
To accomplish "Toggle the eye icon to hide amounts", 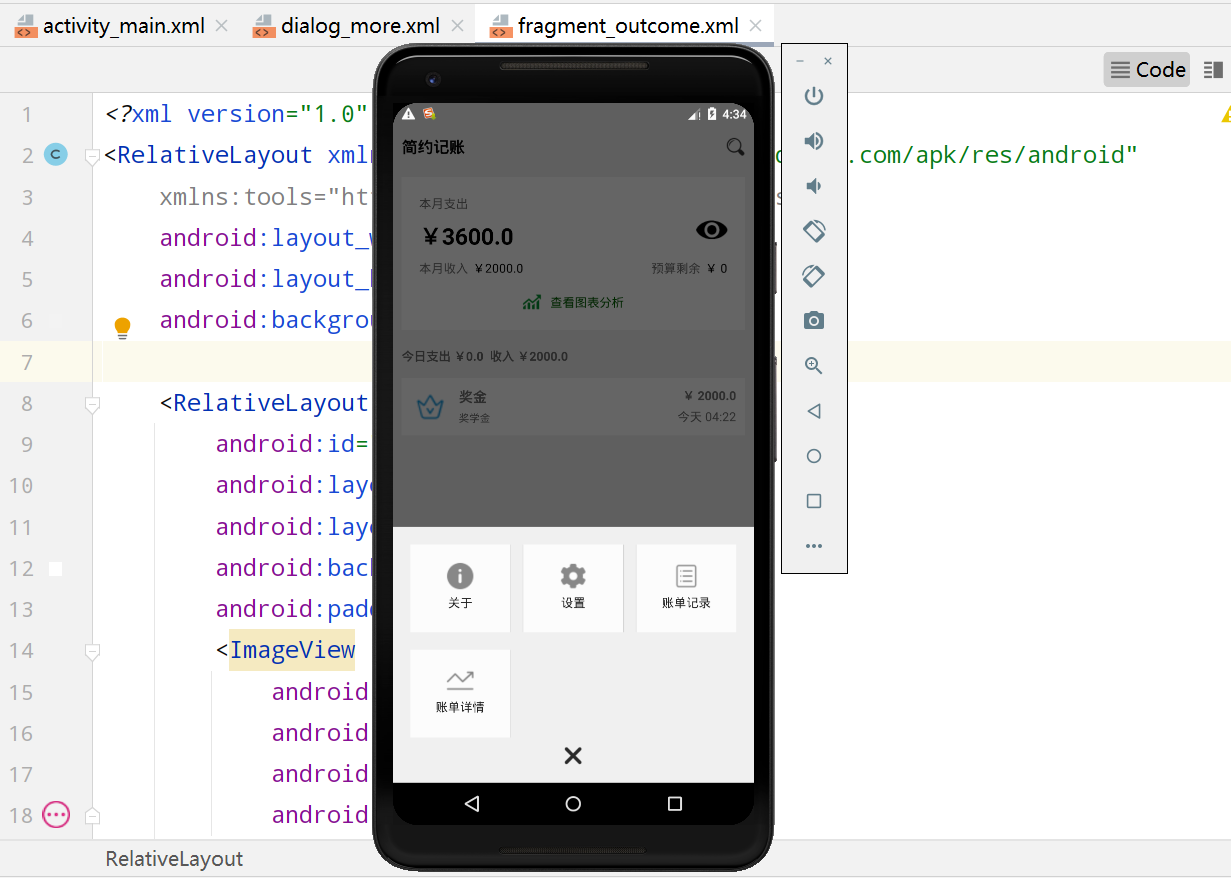I will (711, 231).
